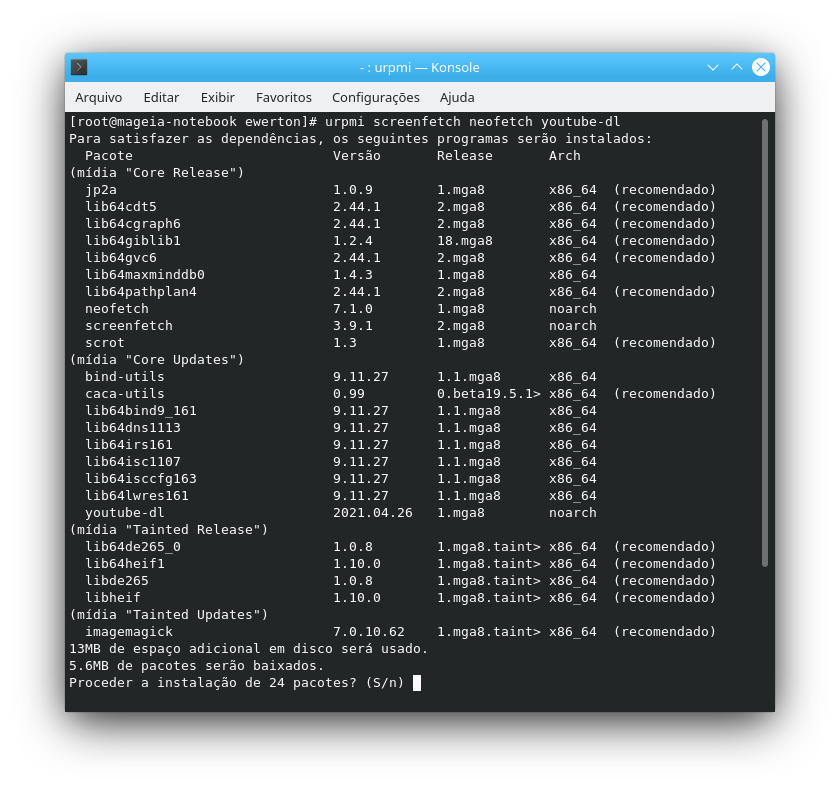The height and width of the screenshot is (789, 840).
Task: Click the lib64gvc6 package name
Action: [x=121, y=258]
